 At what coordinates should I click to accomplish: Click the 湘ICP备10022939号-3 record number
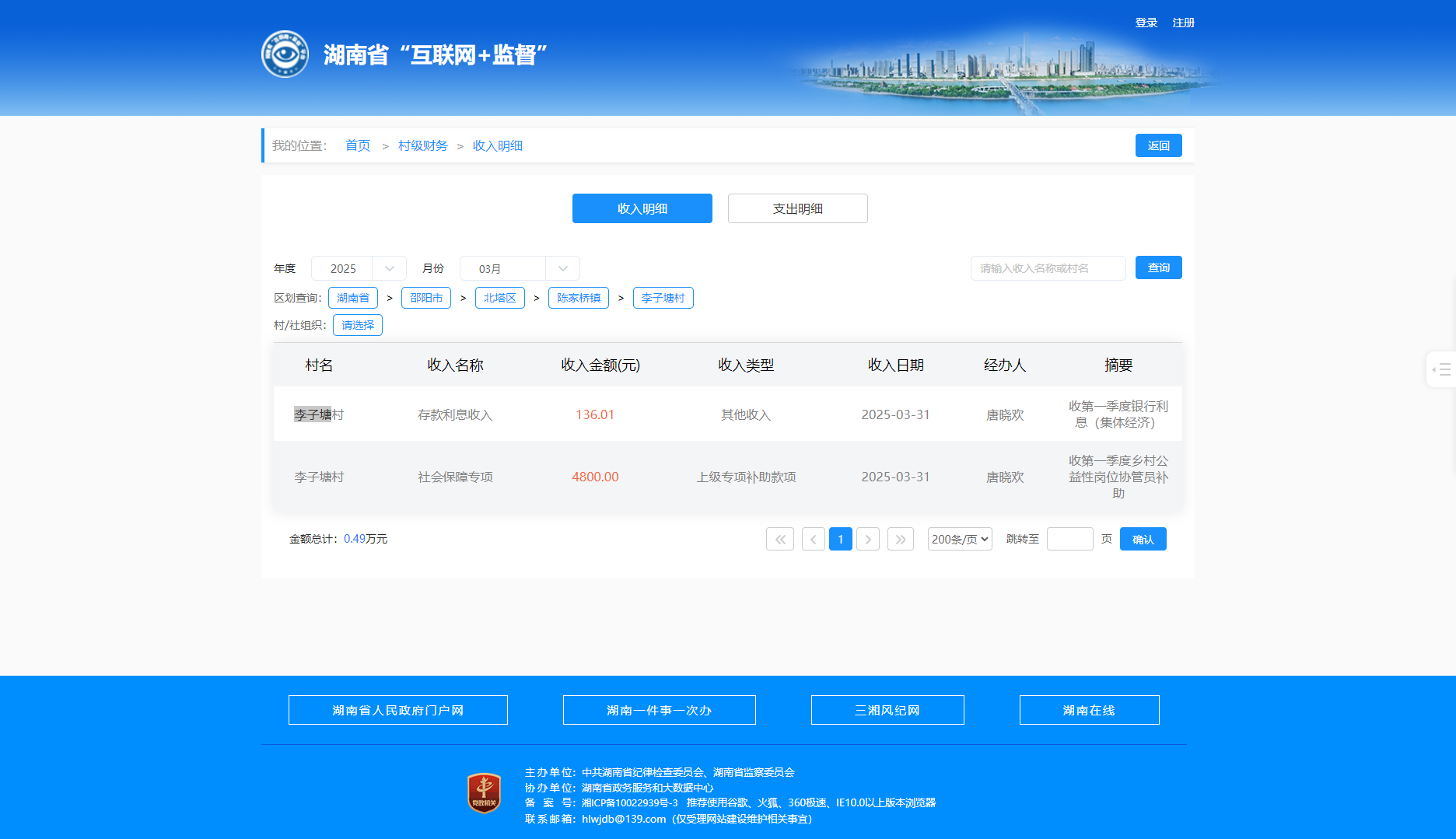click(x=630, y=802)
